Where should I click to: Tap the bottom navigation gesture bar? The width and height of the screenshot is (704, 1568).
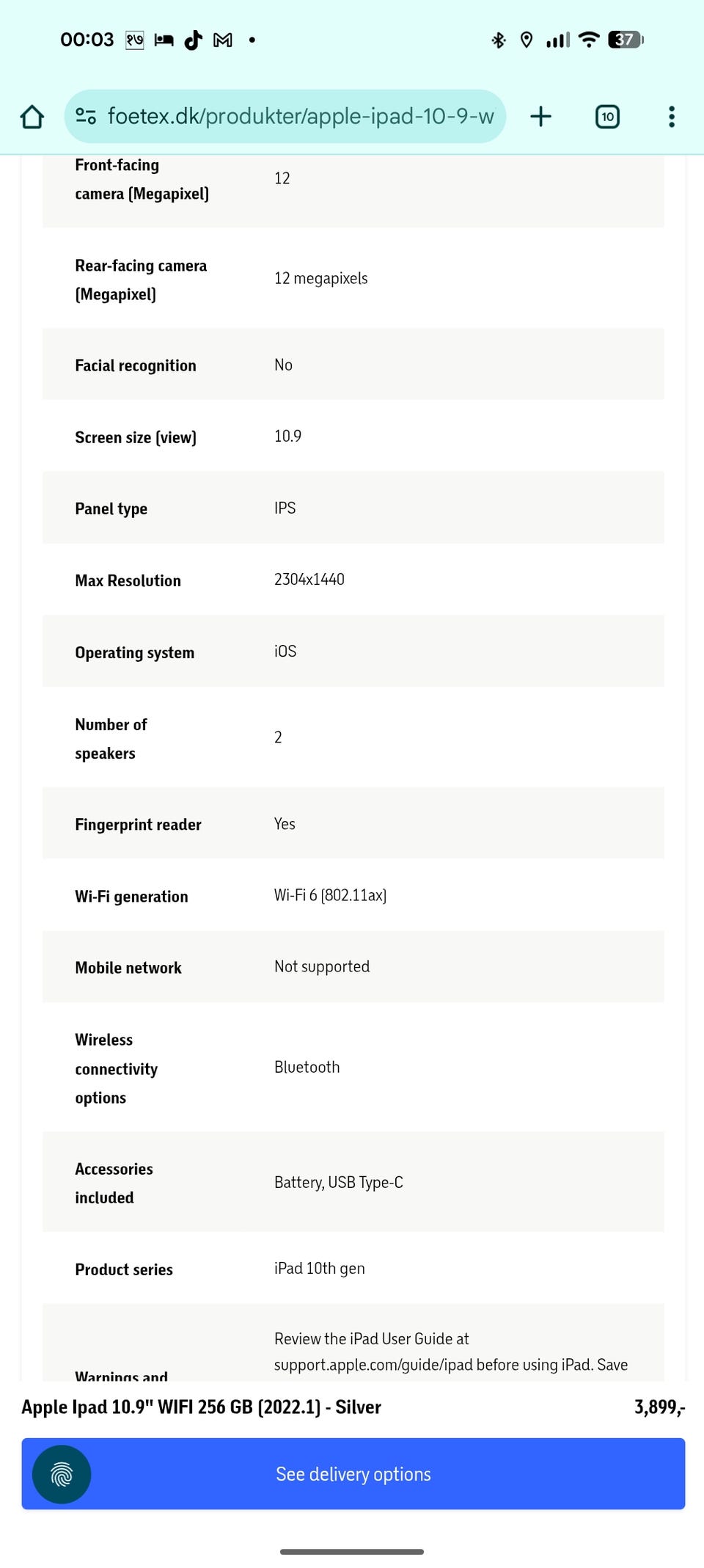[352, 1551]
